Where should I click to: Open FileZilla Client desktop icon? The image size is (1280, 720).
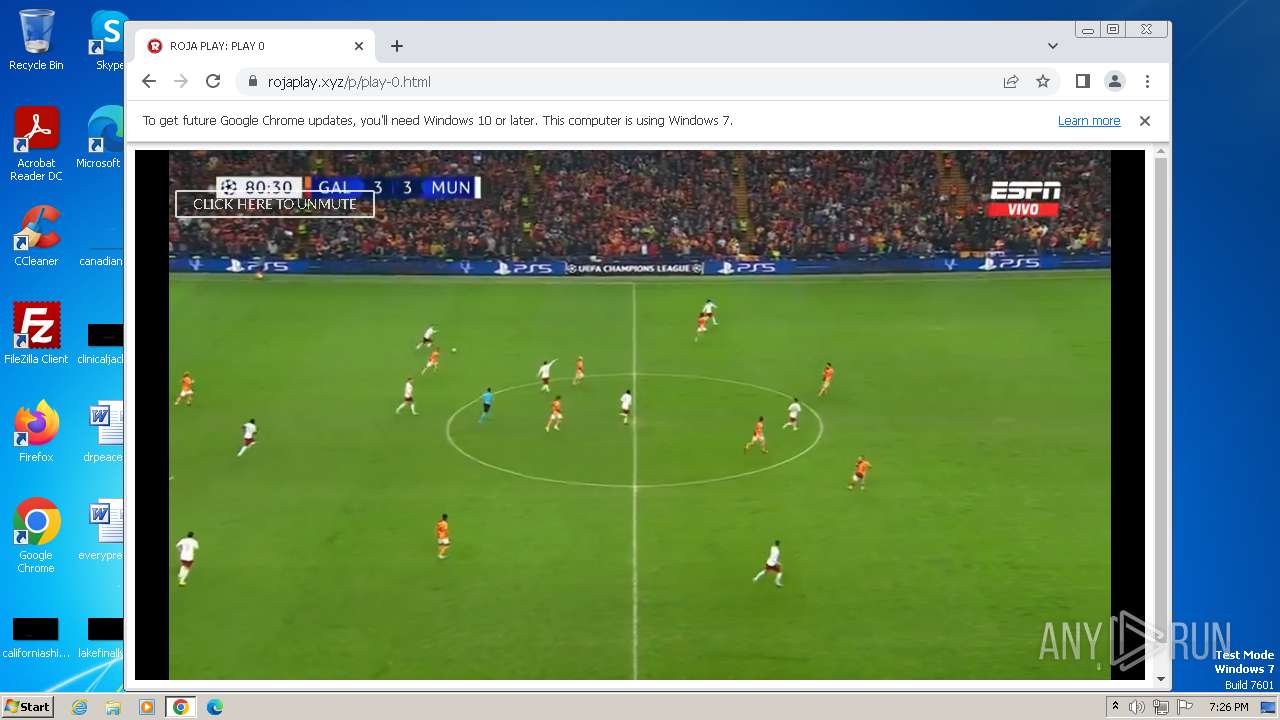coord(36,334)
